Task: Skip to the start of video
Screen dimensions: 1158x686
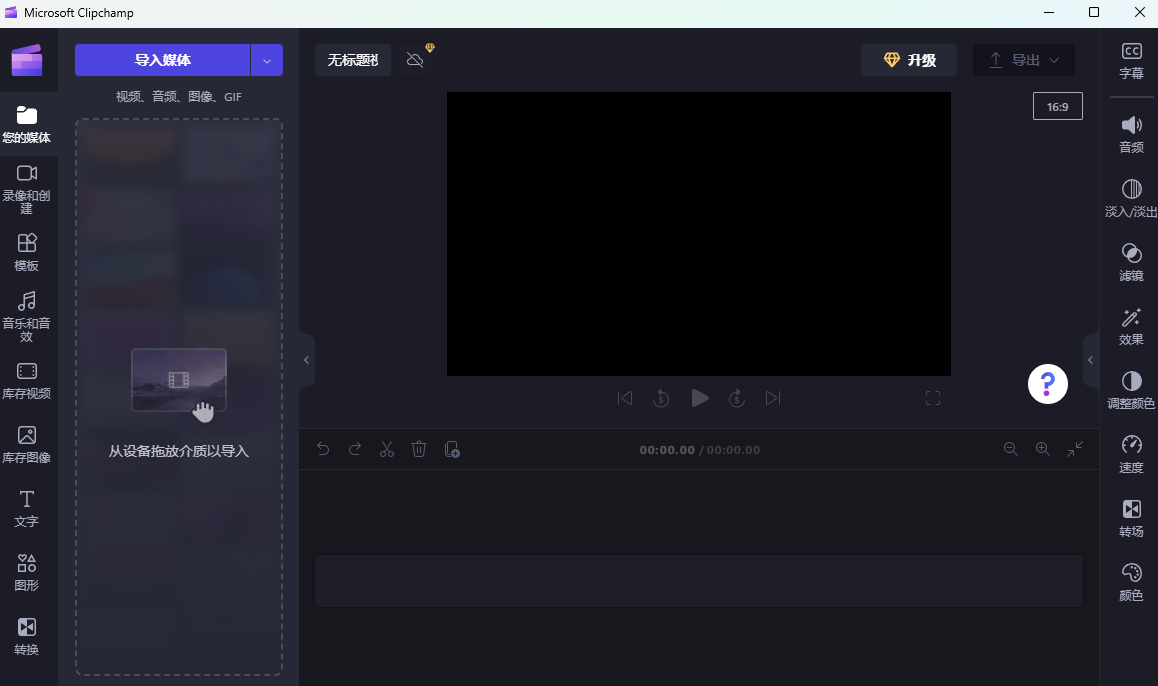Action: click(625, 398)
